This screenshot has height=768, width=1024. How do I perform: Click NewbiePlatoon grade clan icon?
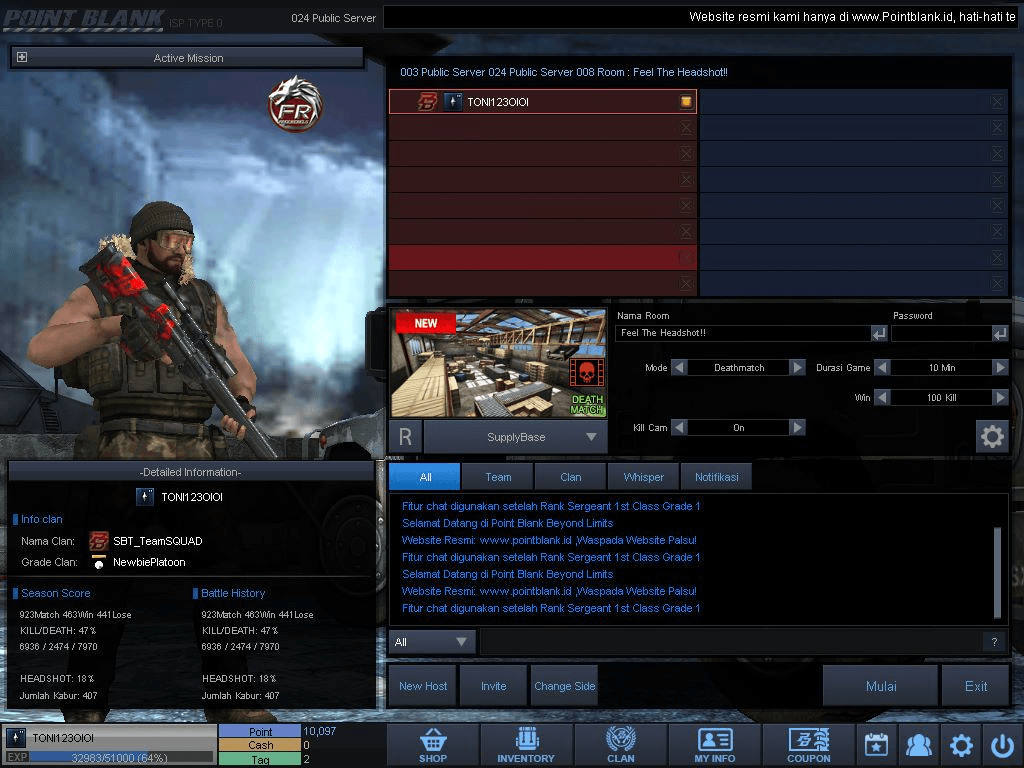point(99,562)
